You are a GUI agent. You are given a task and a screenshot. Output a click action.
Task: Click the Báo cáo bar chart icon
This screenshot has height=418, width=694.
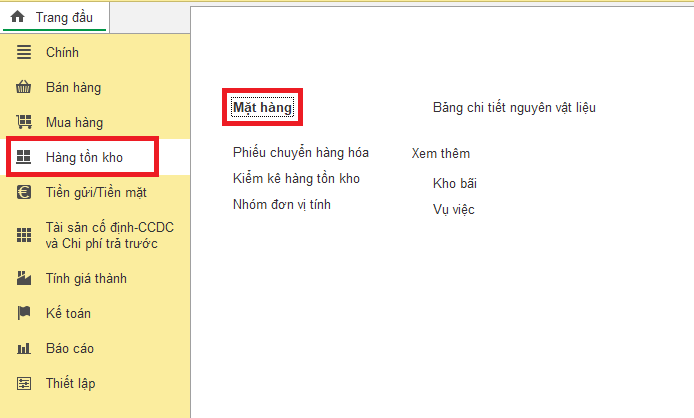tap(24, 348)
